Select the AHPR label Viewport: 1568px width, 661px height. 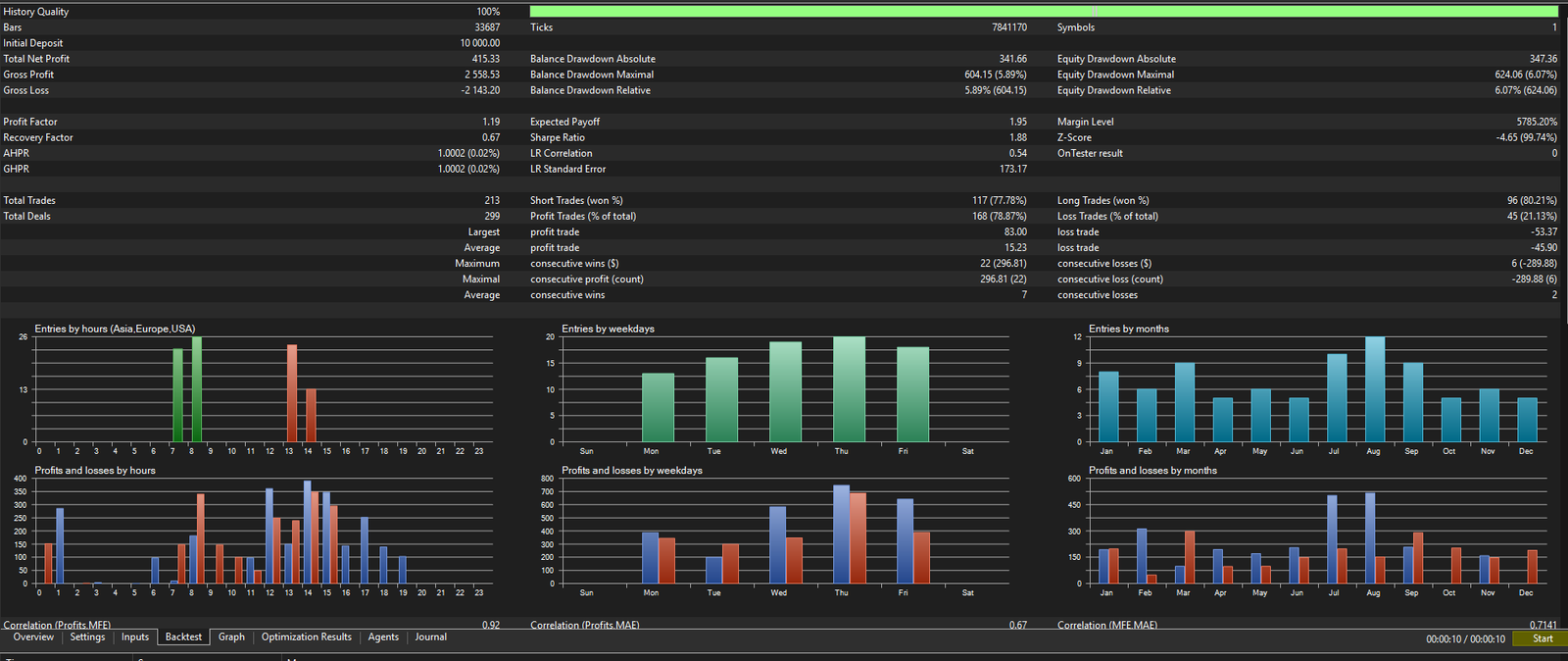click(16, 153)
